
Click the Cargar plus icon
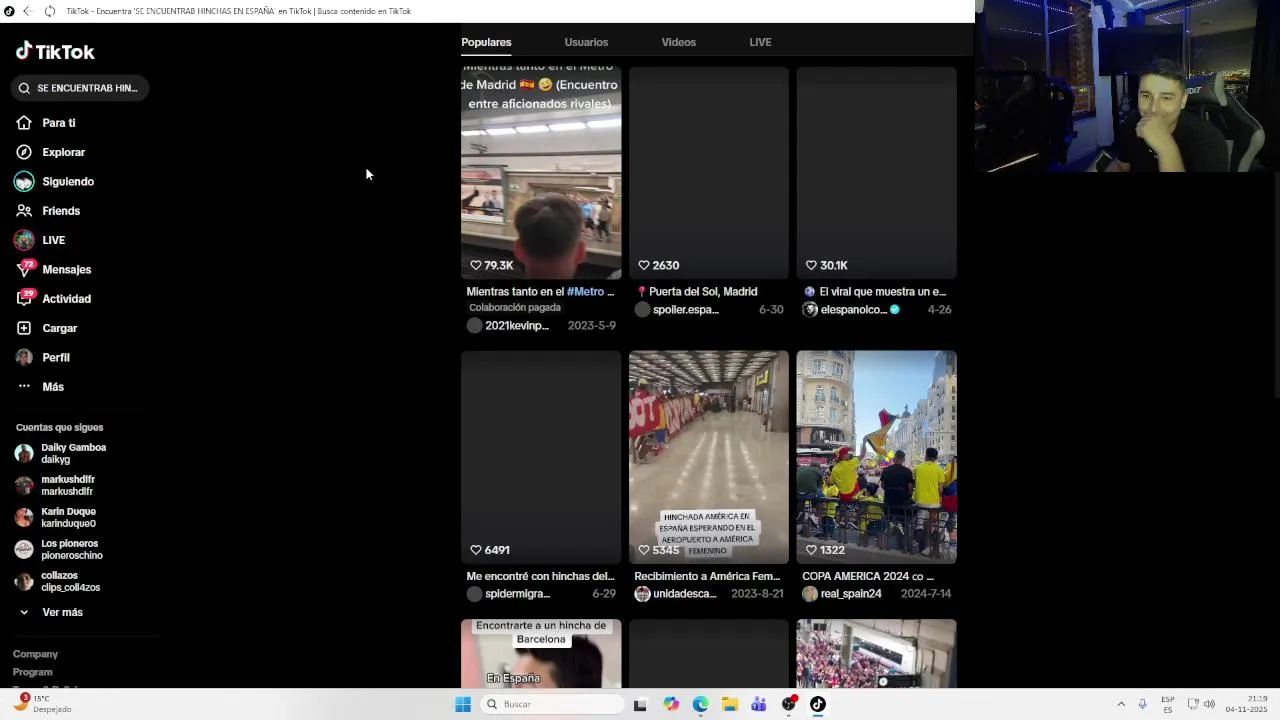pyautogui.click(x=24, y=328)
